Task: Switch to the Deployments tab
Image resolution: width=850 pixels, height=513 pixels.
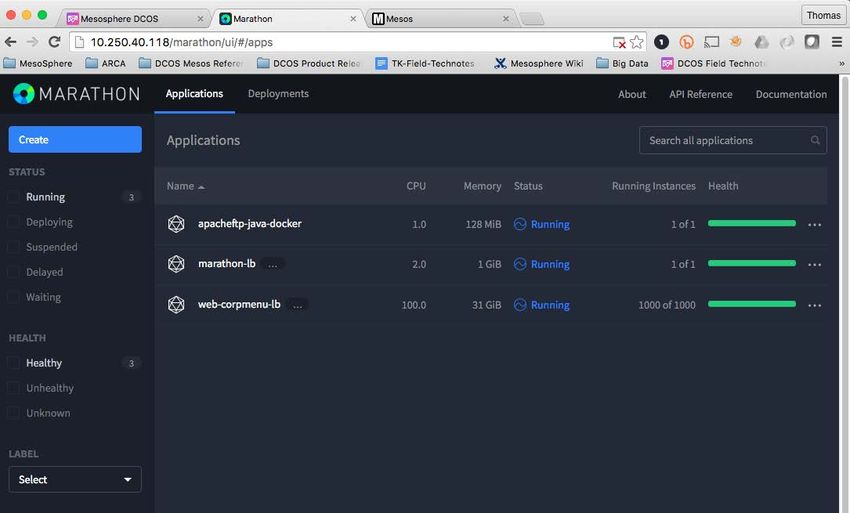Action: pos(278,94)
